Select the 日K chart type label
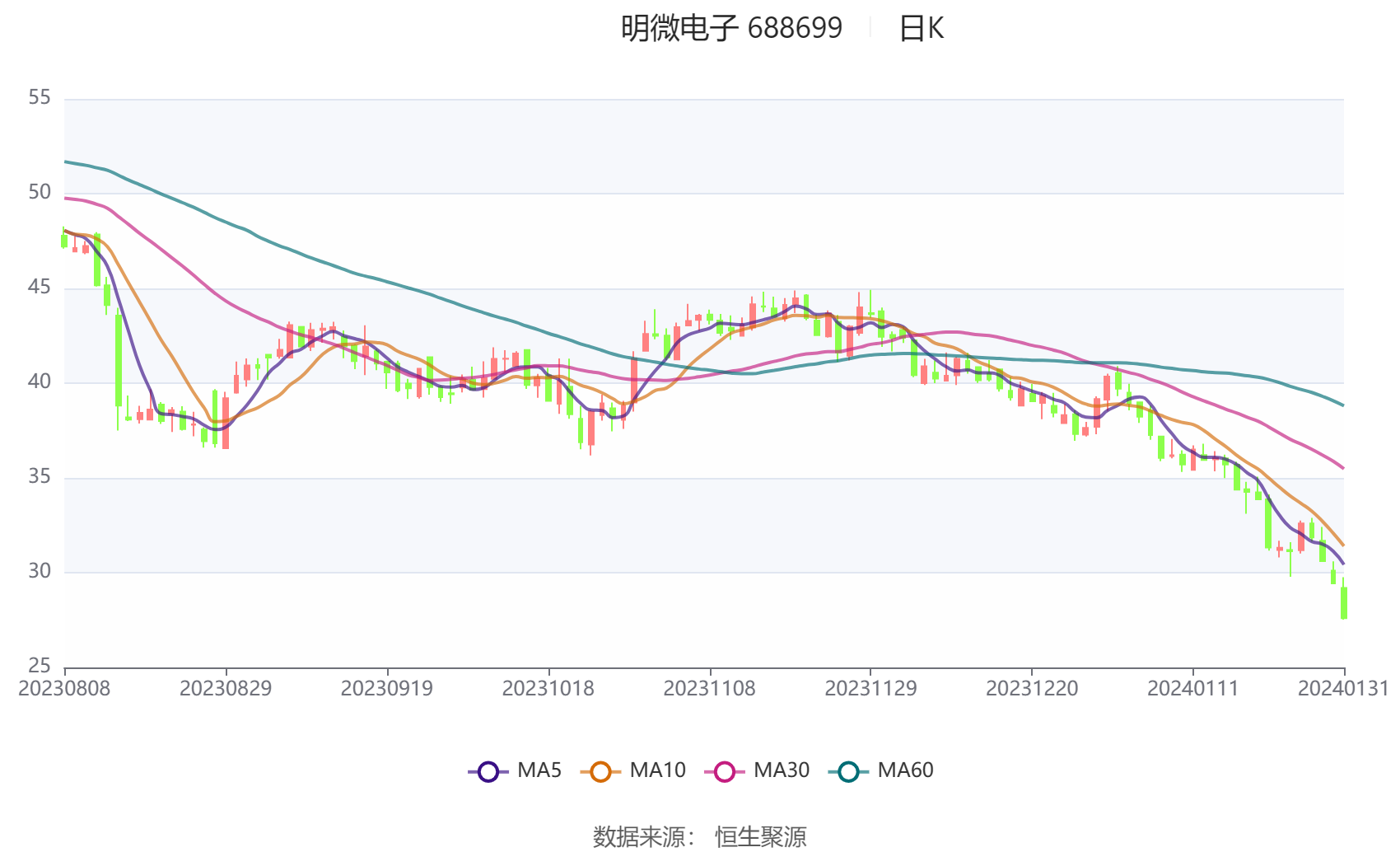Screen dimensions: 1400x852 tap(921, 28)
